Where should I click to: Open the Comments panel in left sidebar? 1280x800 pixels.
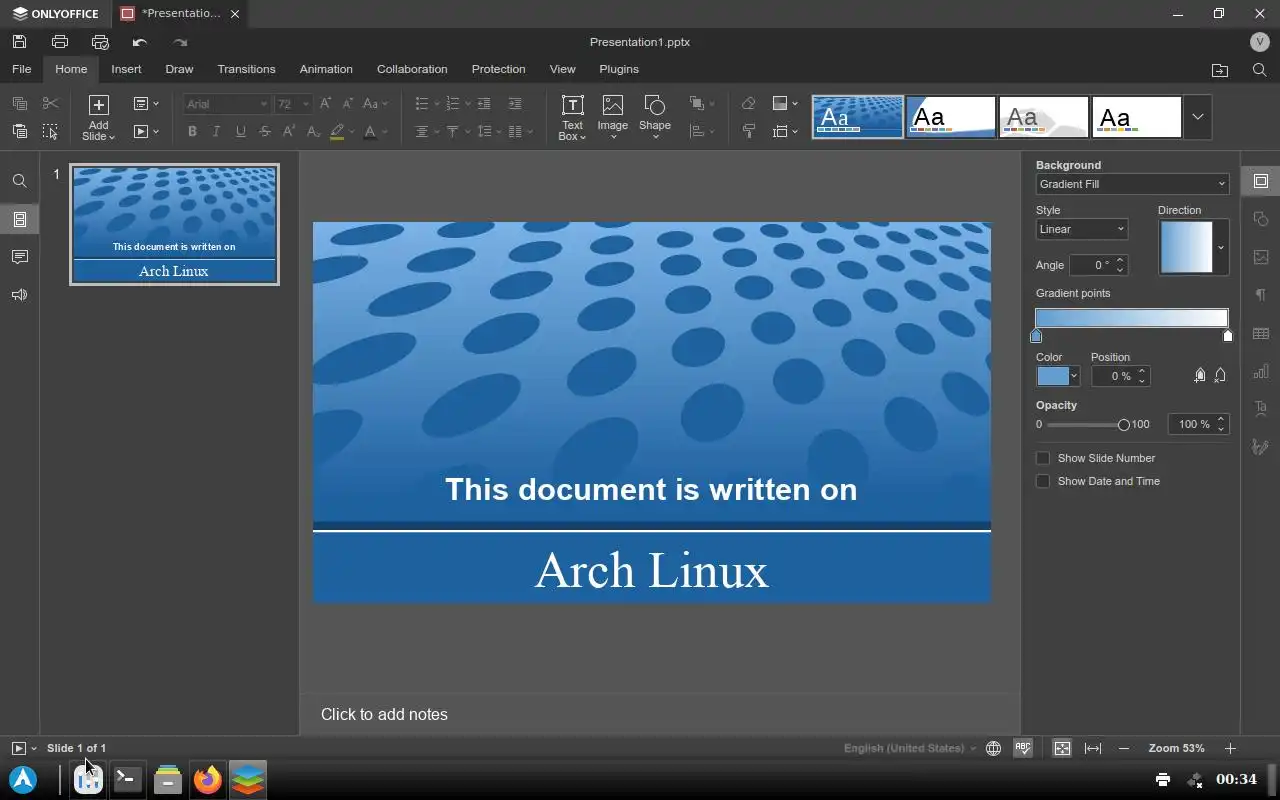[19, 257]
